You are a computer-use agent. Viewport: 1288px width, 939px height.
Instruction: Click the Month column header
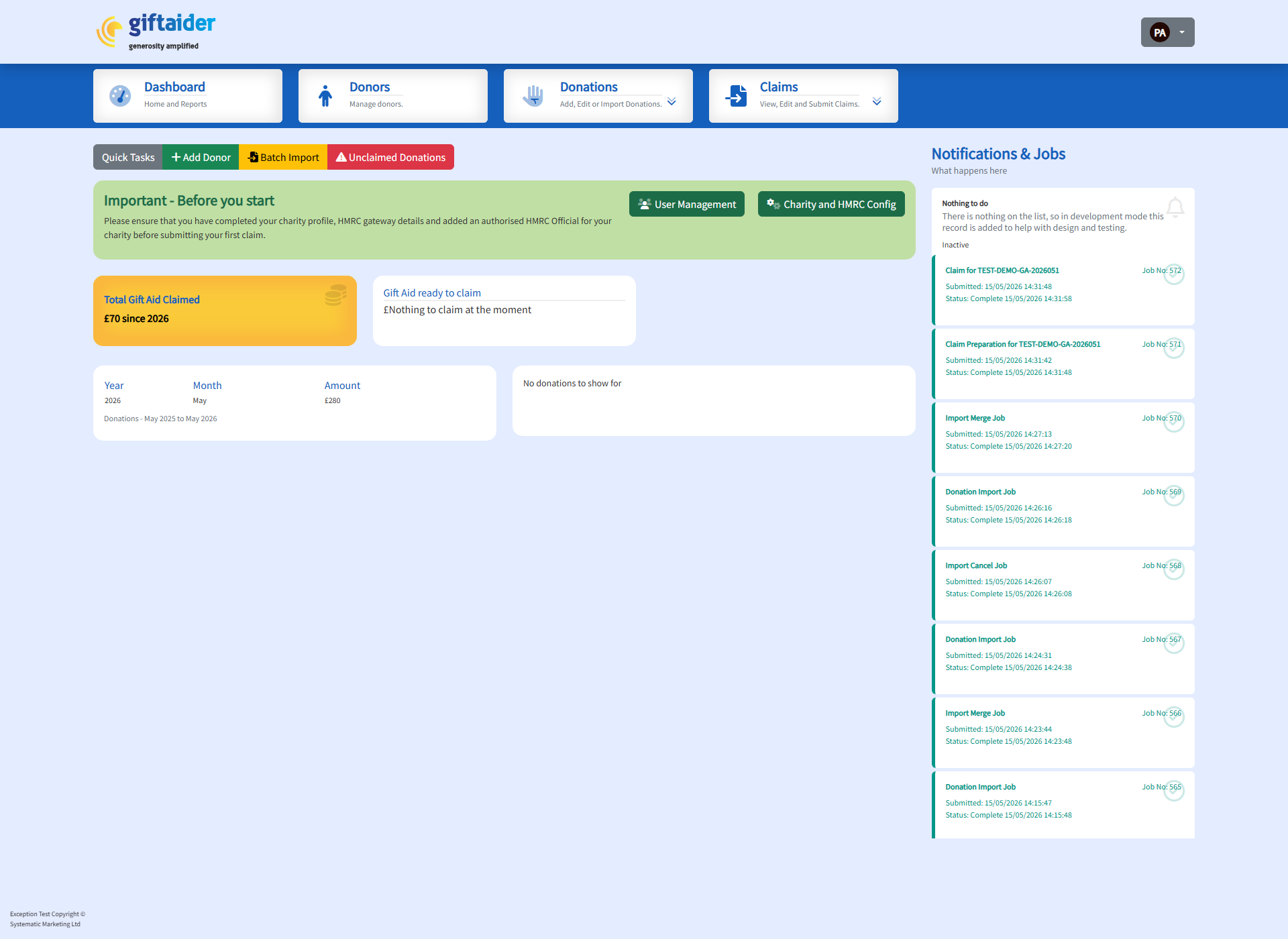[207, 386]
